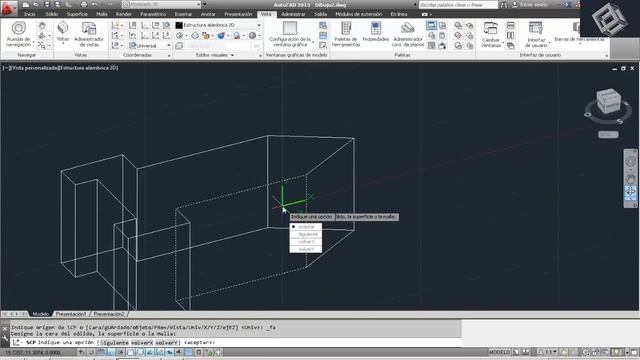
Task: Click Siguiente option in the command line
Action: coord(114,342)
